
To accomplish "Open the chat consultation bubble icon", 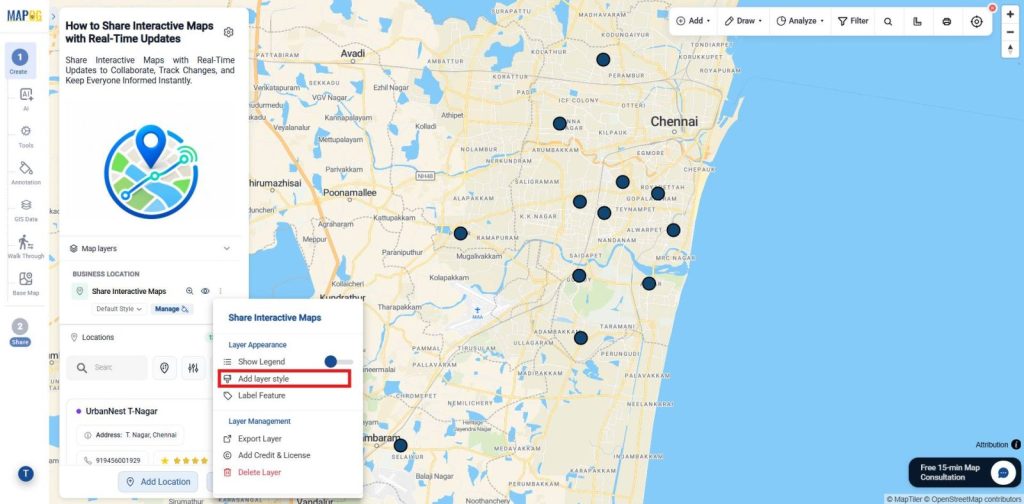I will click(x=1002, y=473).
